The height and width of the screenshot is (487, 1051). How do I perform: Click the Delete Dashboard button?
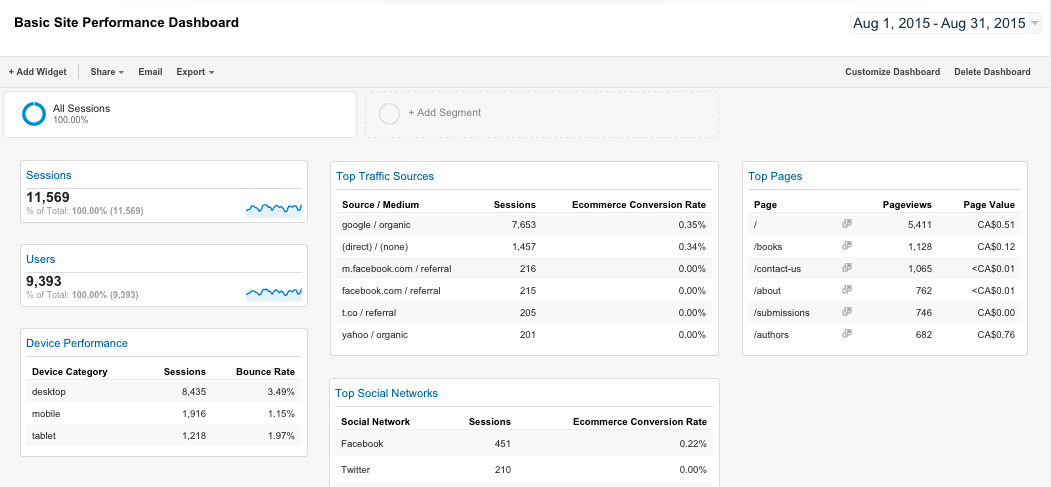pos(992,72)
